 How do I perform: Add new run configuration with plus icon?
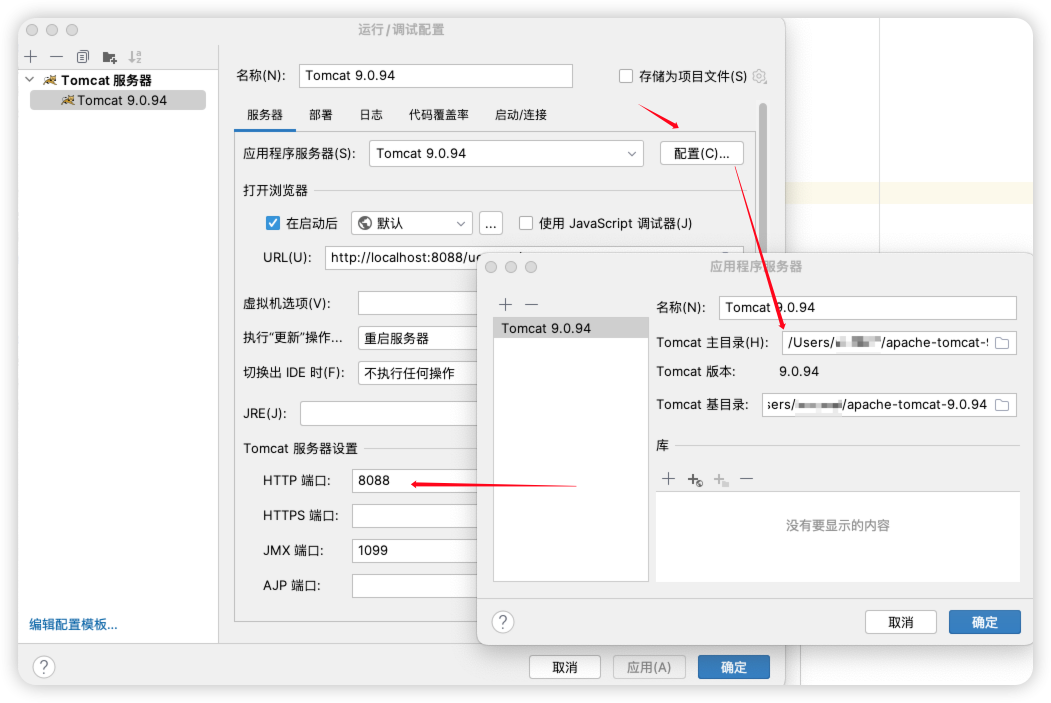point(31,57)
